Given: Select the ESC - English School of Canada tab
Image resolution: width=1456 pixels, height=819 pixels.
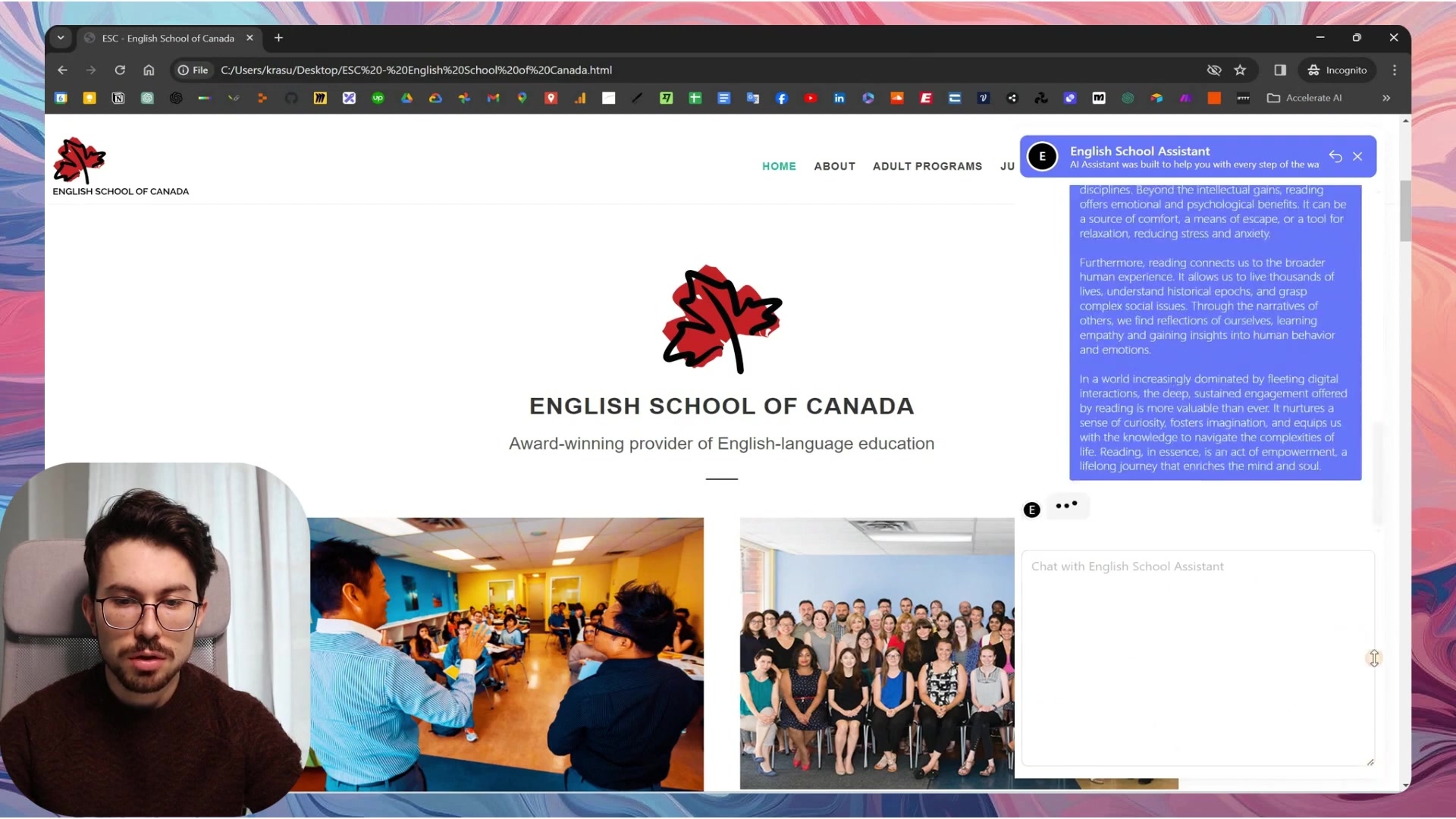Looking at the screenshot, I should [x=168, y=38].
